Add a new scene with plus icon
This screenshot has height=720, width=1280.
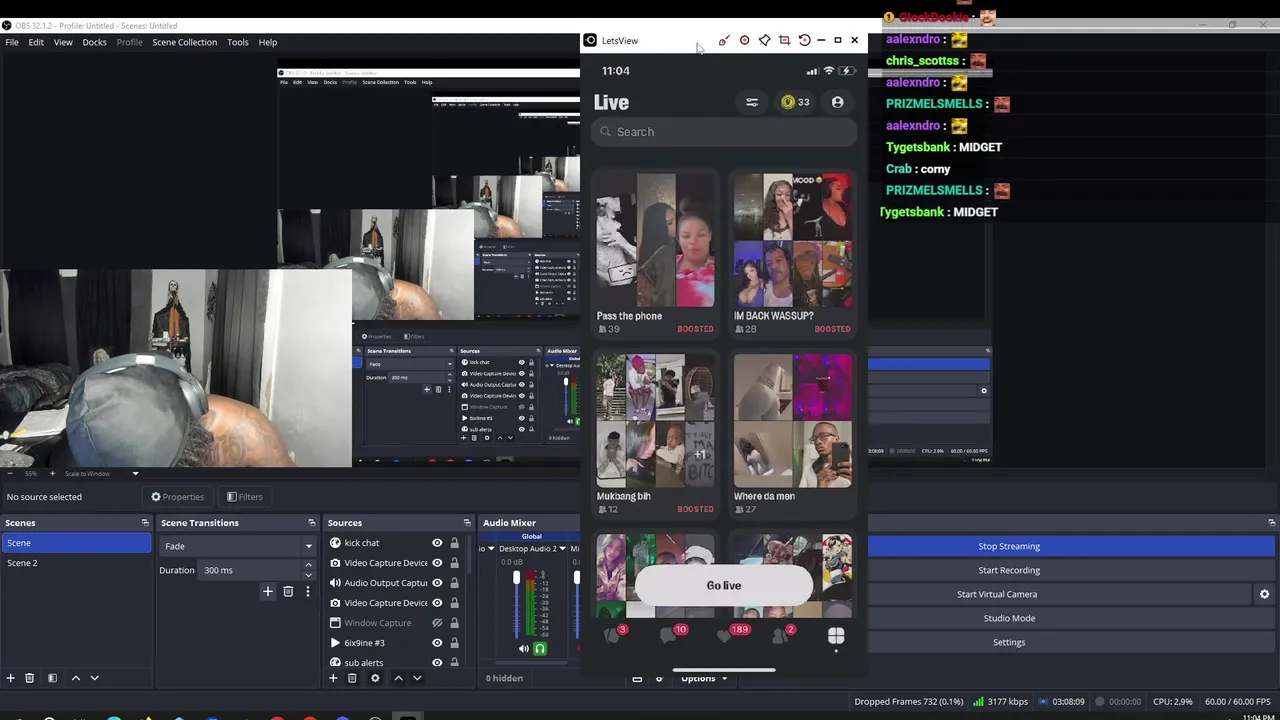(x=10, y=678)
